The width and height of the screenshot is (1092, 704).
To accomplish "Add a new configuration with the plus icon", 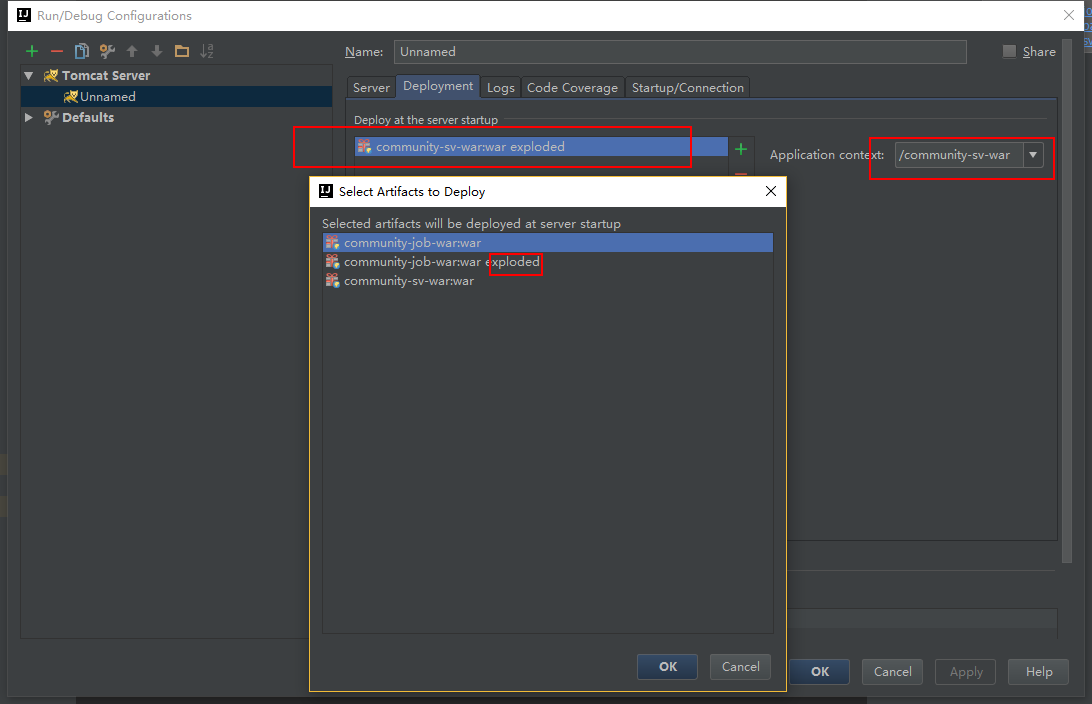I will [x=32, y=52].
